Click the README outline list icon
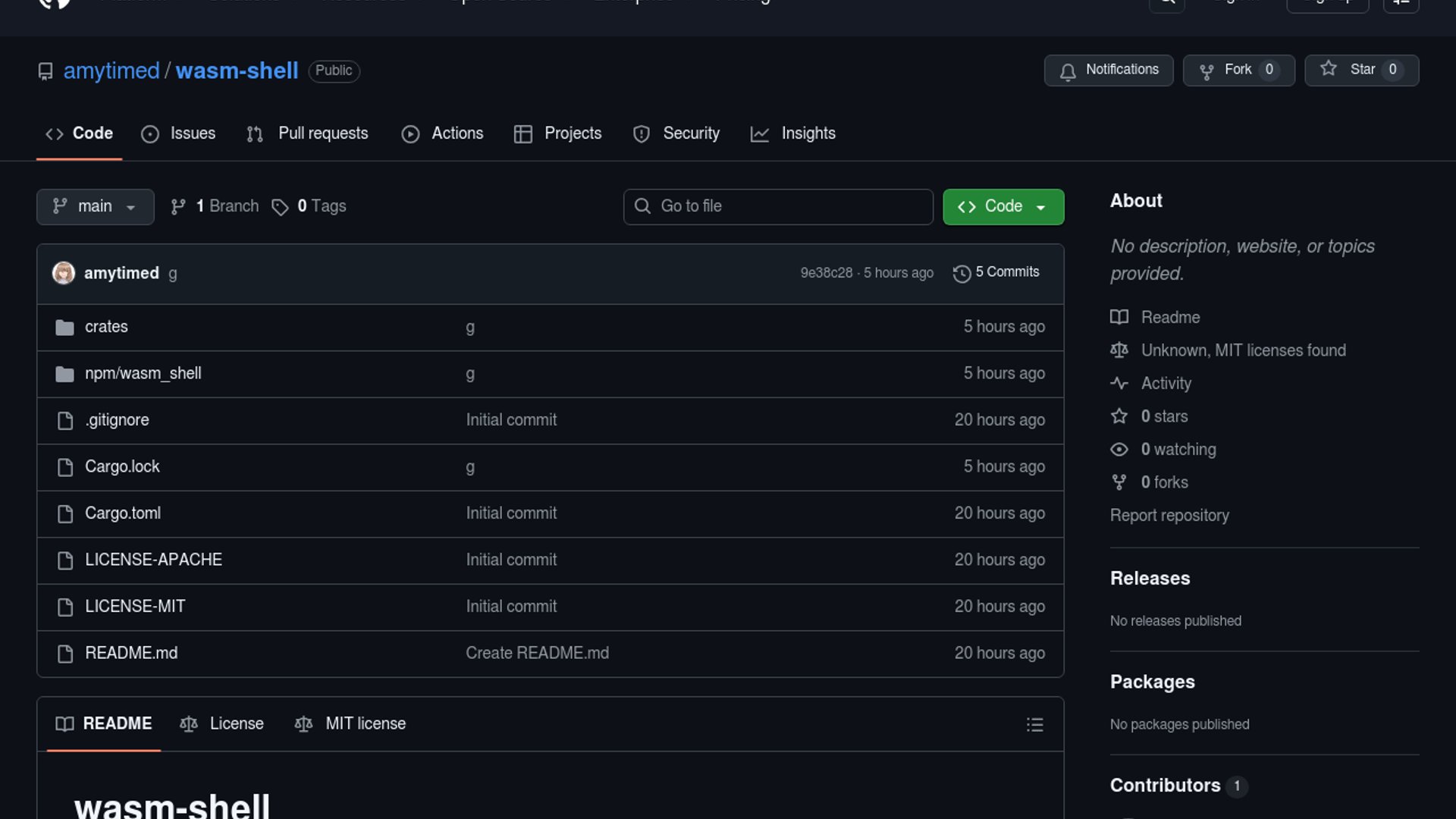This screenshot has width=1456, height=819. coord(1034,725)
